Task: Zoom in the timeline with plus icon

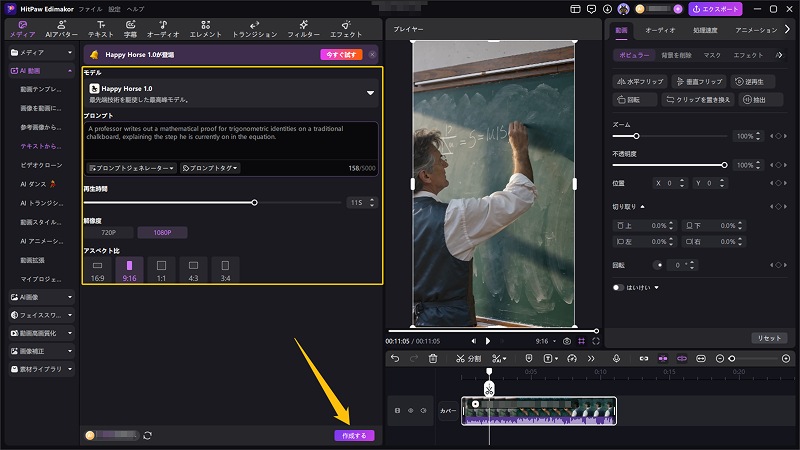Action: coord(786,359)
